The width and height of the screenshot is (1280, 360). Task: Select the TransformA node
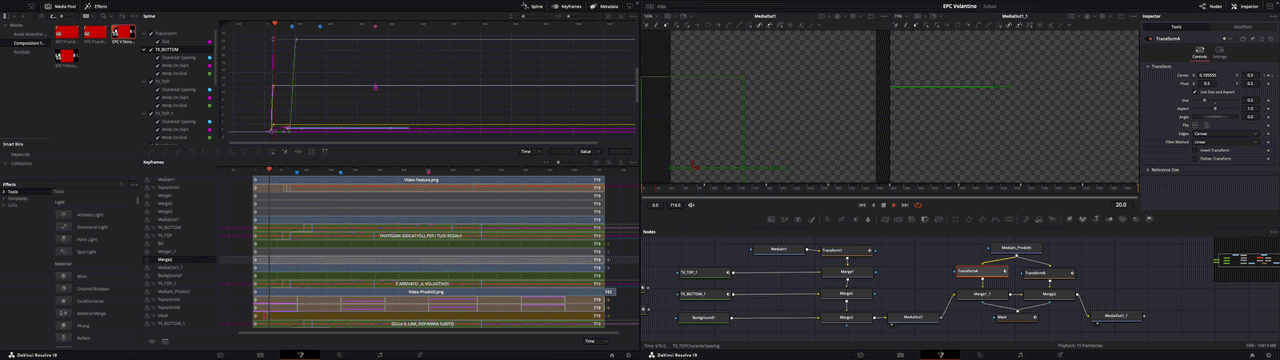(x=981, y=271)
